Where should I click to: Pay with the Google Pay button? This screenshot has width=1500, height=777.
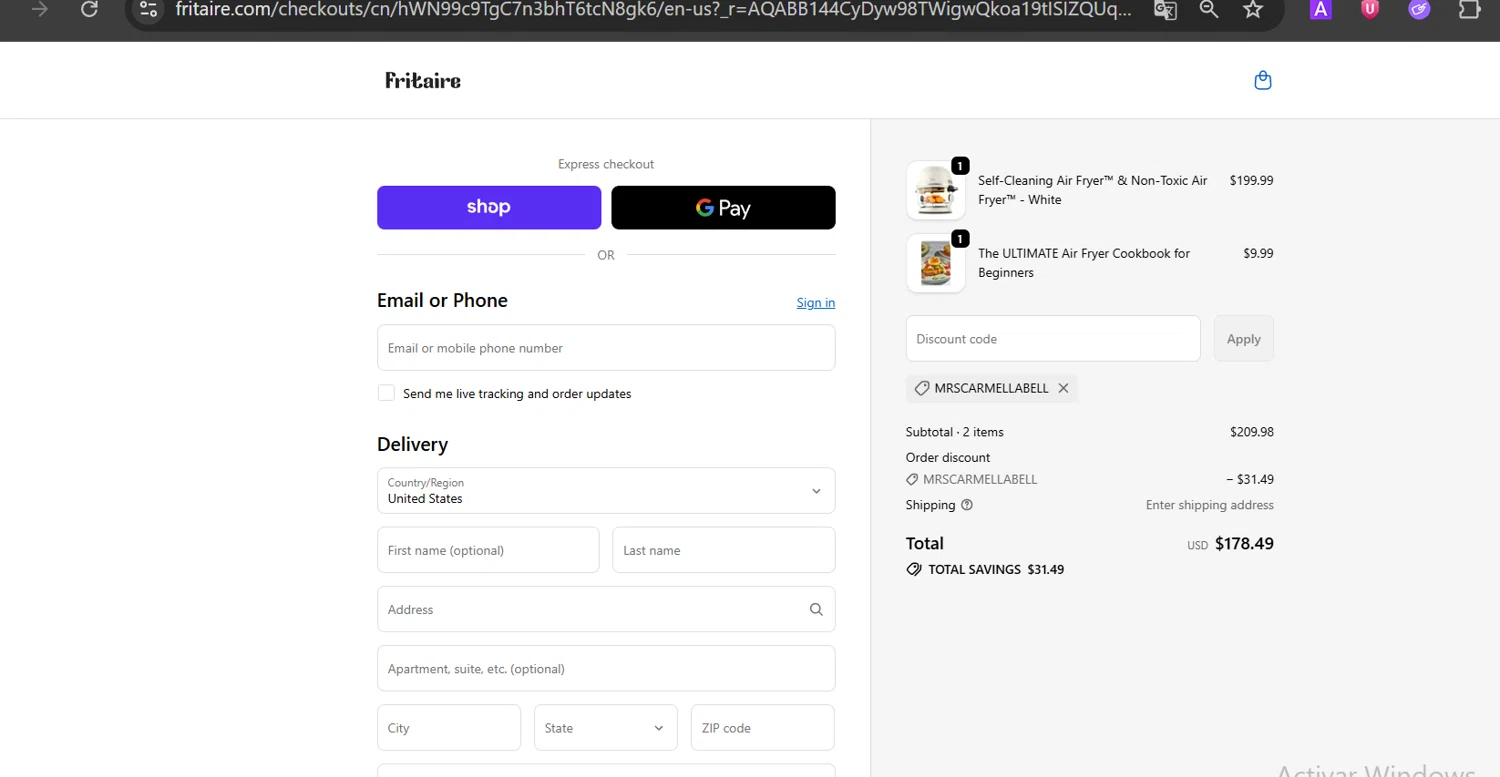[723, 207]
